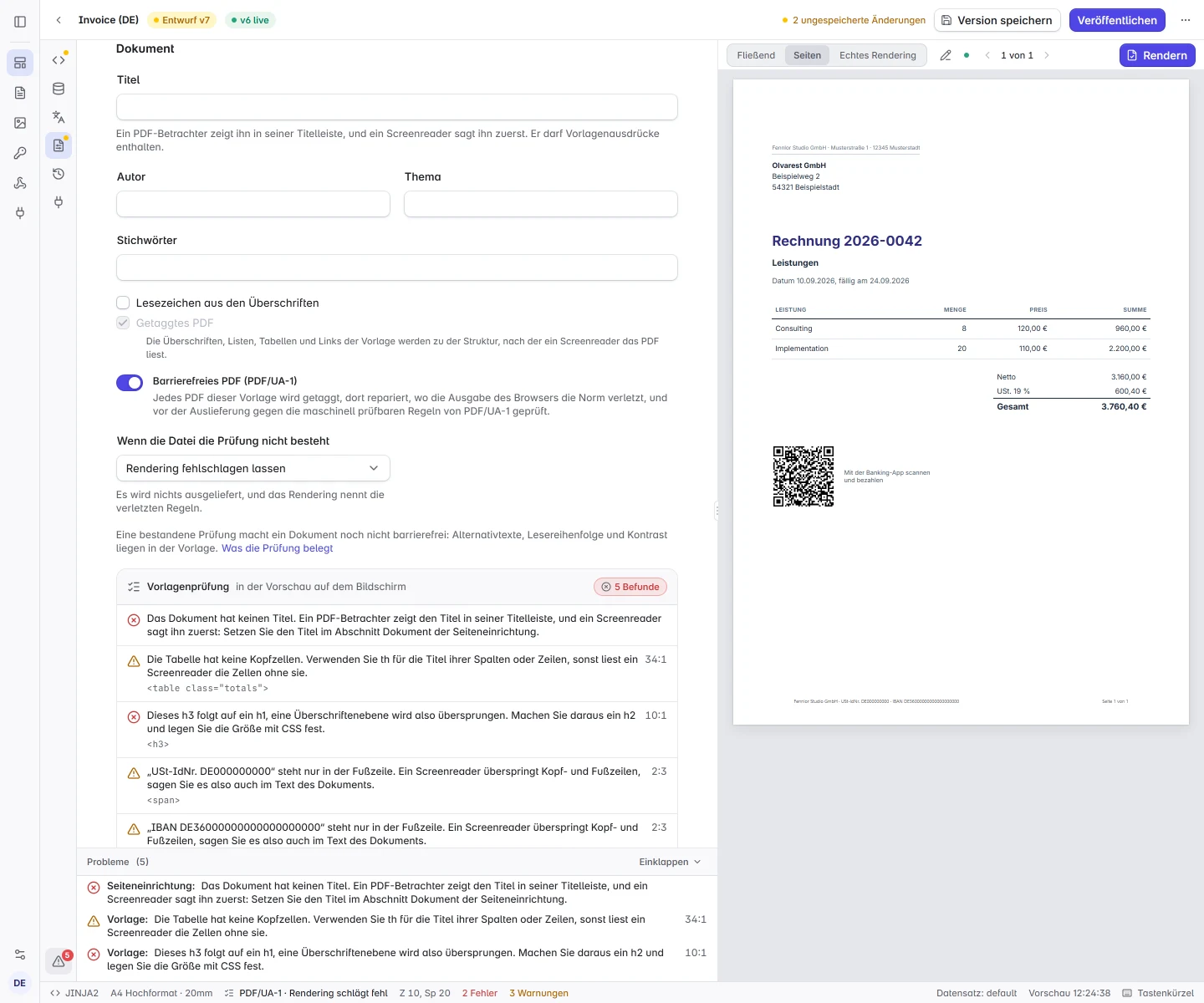Focus the Autor input field
The height and width of the screenshot is (1003, 1204).
pyautogui.click(x=253, y=204)
